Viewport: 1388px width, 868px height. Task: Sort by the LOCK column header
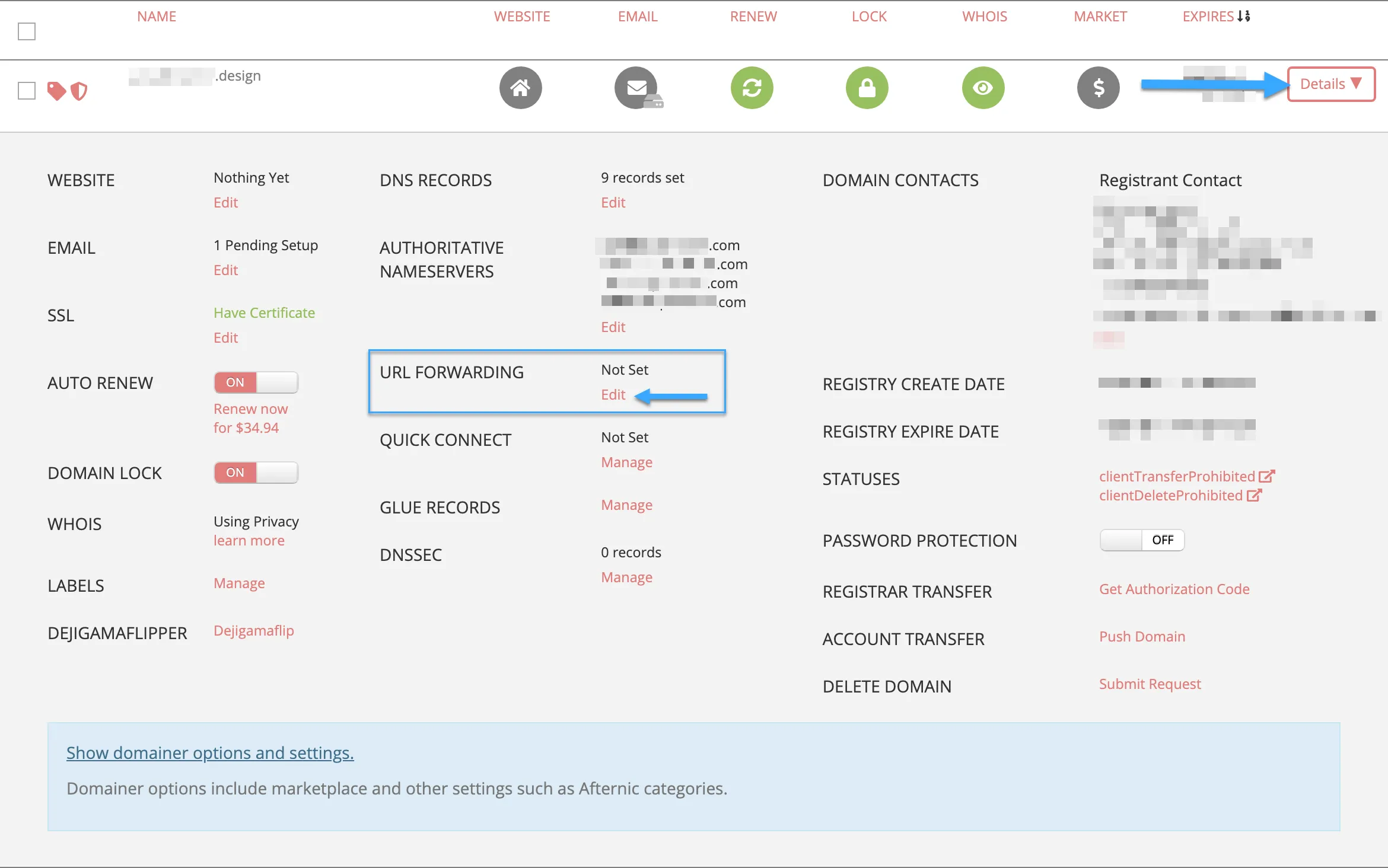click(869, 17)
